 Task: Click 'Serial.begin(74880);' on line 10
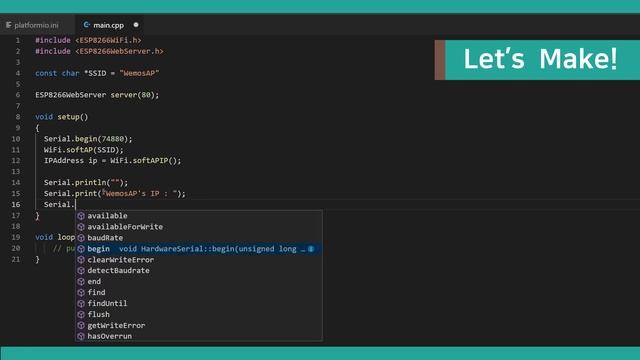pos(88,139)
